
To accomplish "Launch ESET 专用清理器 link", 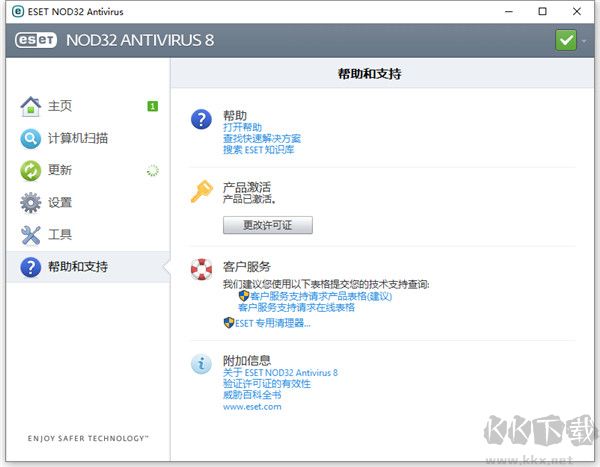I will (x=273, y=323).
